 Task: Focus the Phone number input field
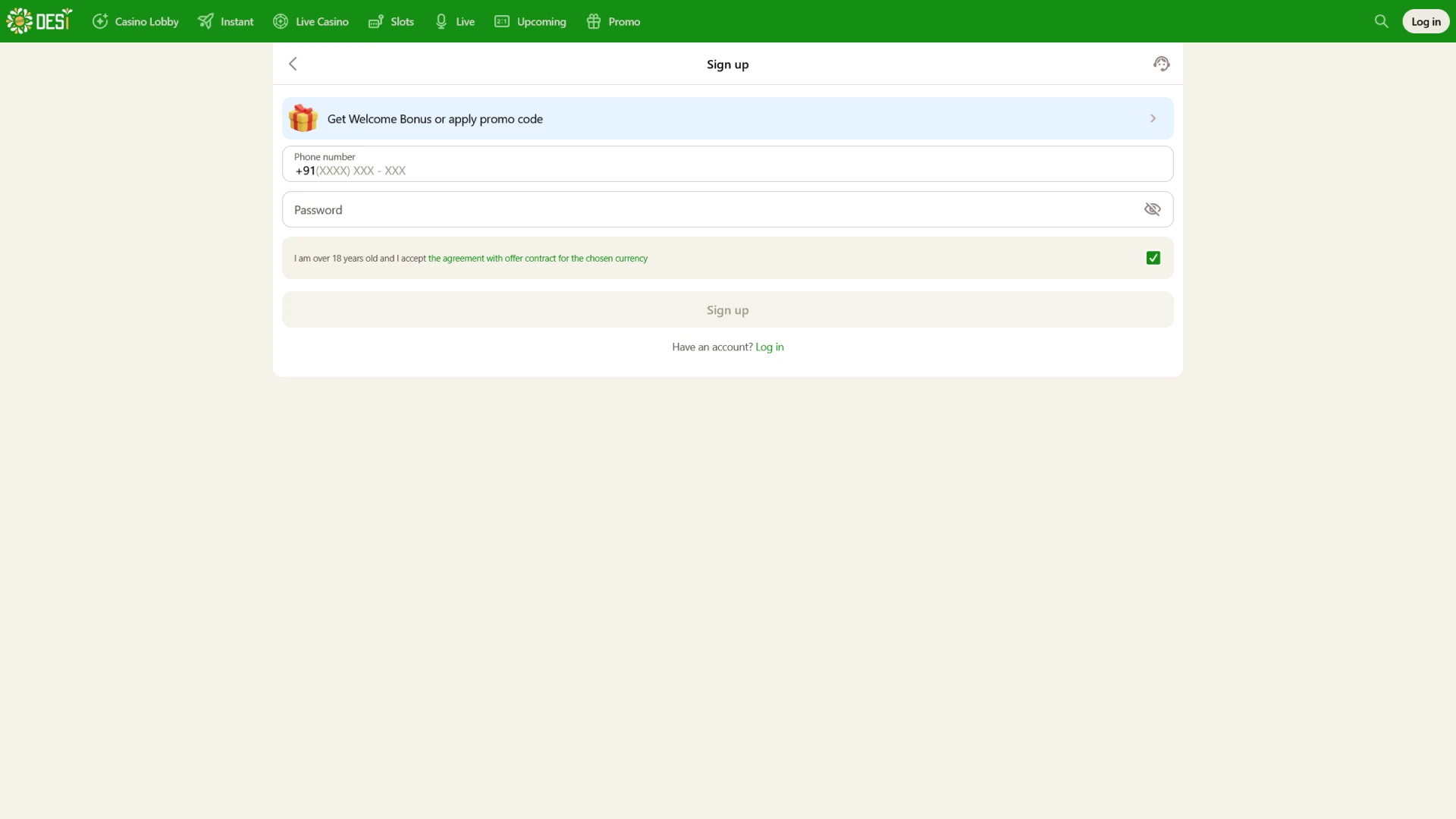[726, 171]
